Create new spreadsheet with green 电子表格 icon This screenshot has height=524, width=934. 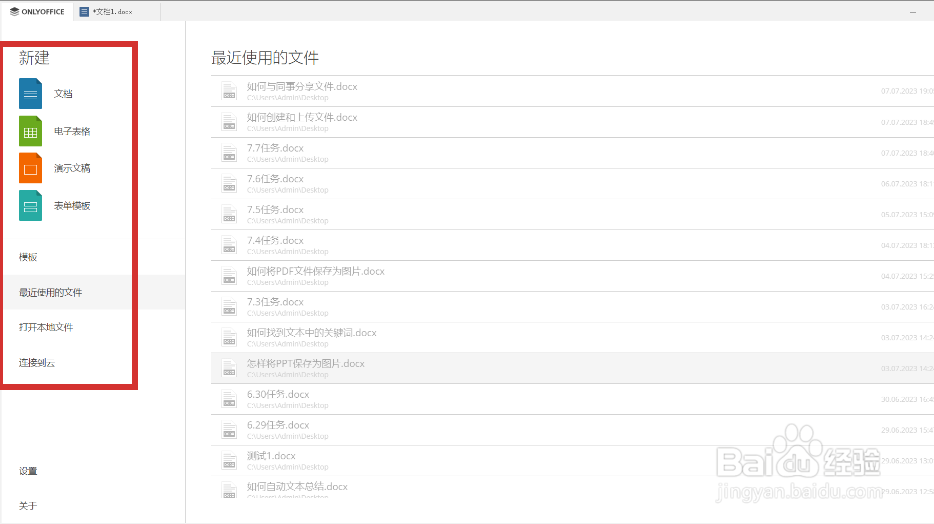(30, 131)
